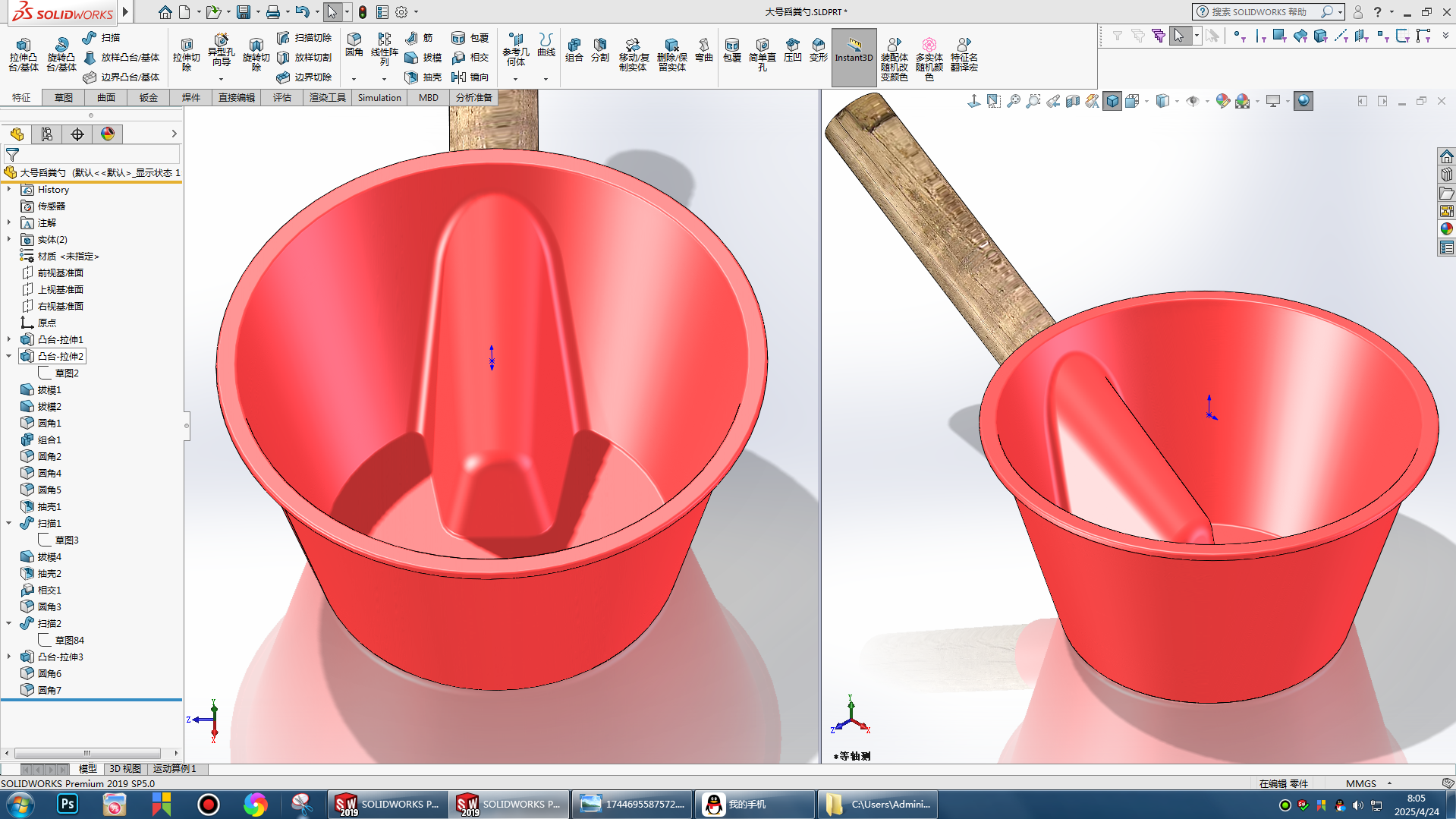Switch to the 草图 sketch tab
The image size is (1456, 819).
point(64,97)
